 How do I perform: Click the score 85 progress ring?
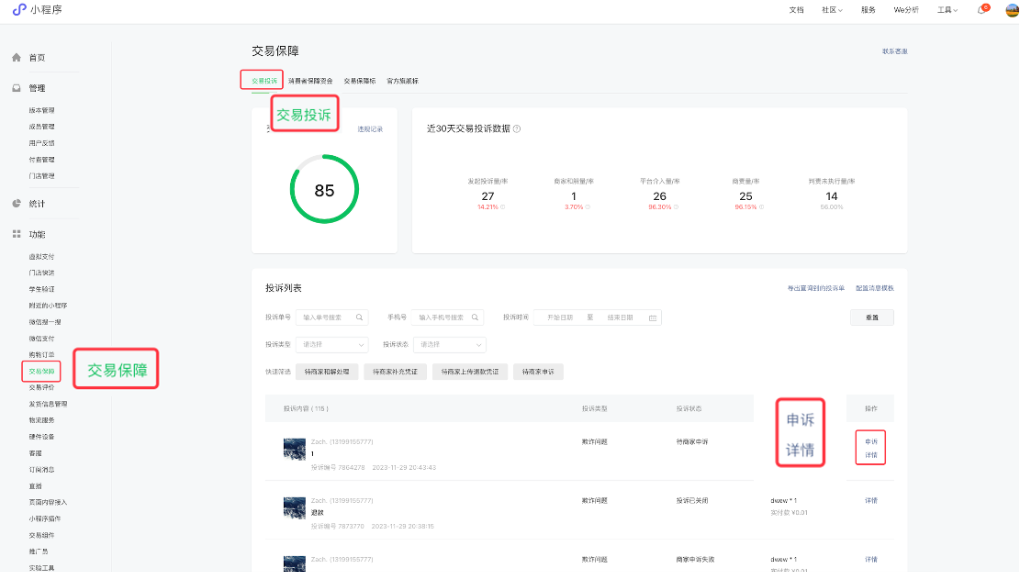(x=324, y=189)
